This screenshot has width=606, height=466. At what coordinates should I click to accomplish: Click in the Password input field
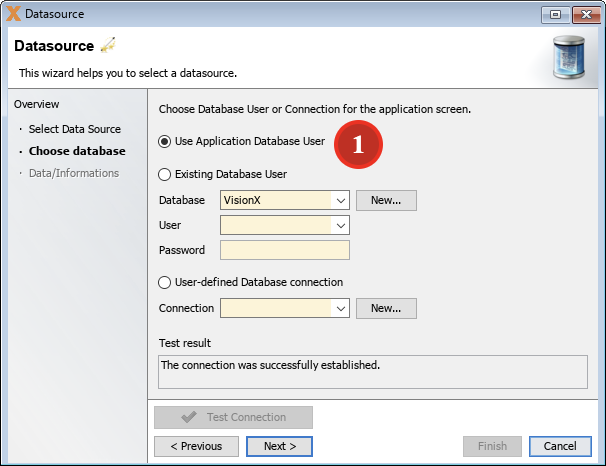[285, 250]
